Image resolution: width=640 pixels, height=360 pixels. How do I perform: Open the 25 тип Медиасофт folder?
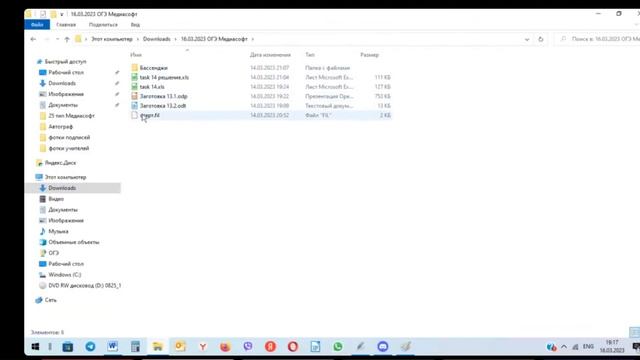point(71,116)
